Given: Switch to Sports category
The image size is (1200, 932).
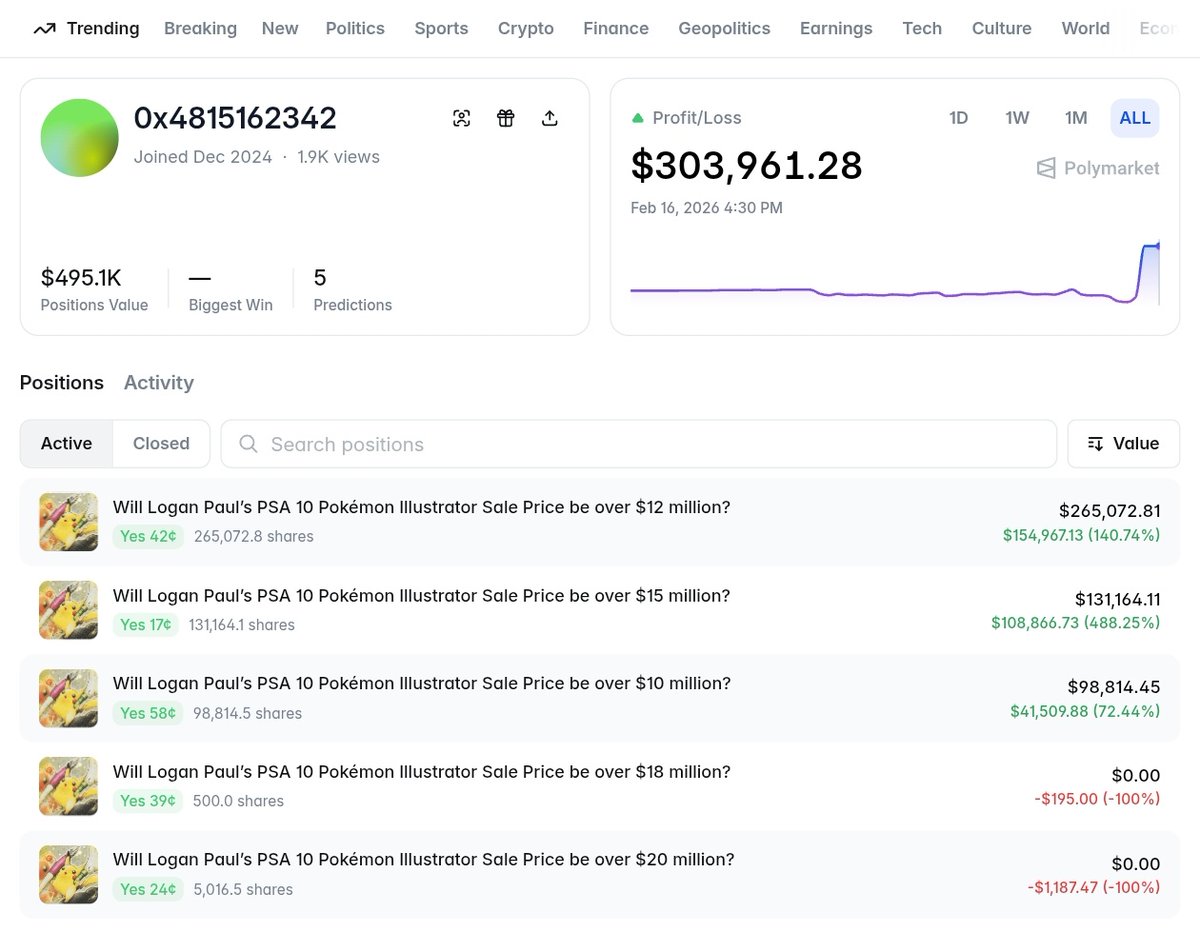Looking at the screenshot, I should click(441, 28).
